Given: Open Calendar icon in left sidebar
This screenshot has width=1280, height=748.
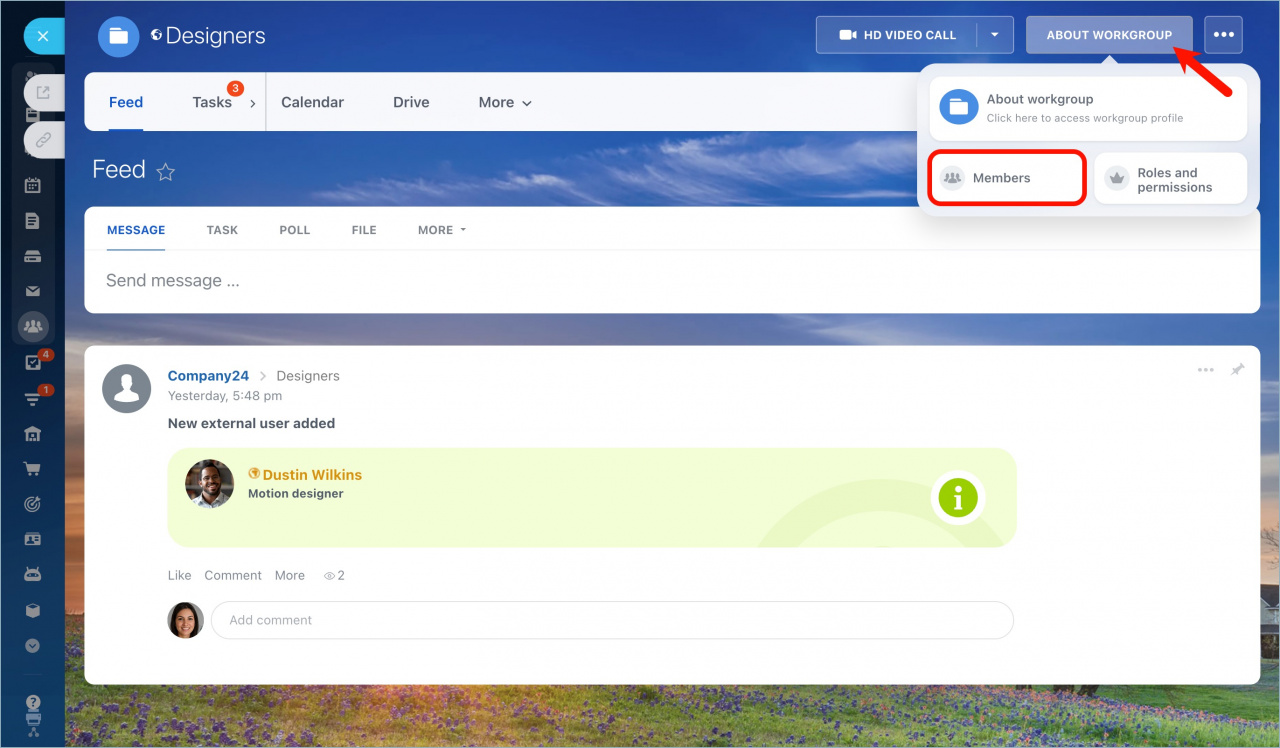Looking at the screenshot, I should click(32, 185).
